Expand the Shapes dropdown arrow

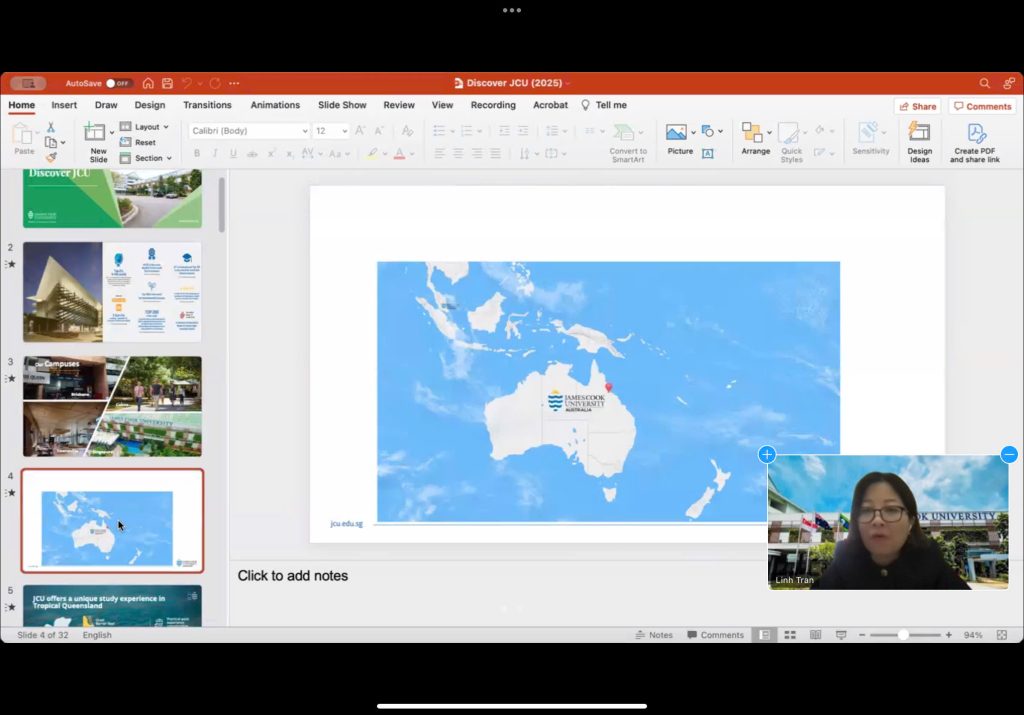point(720,131)
